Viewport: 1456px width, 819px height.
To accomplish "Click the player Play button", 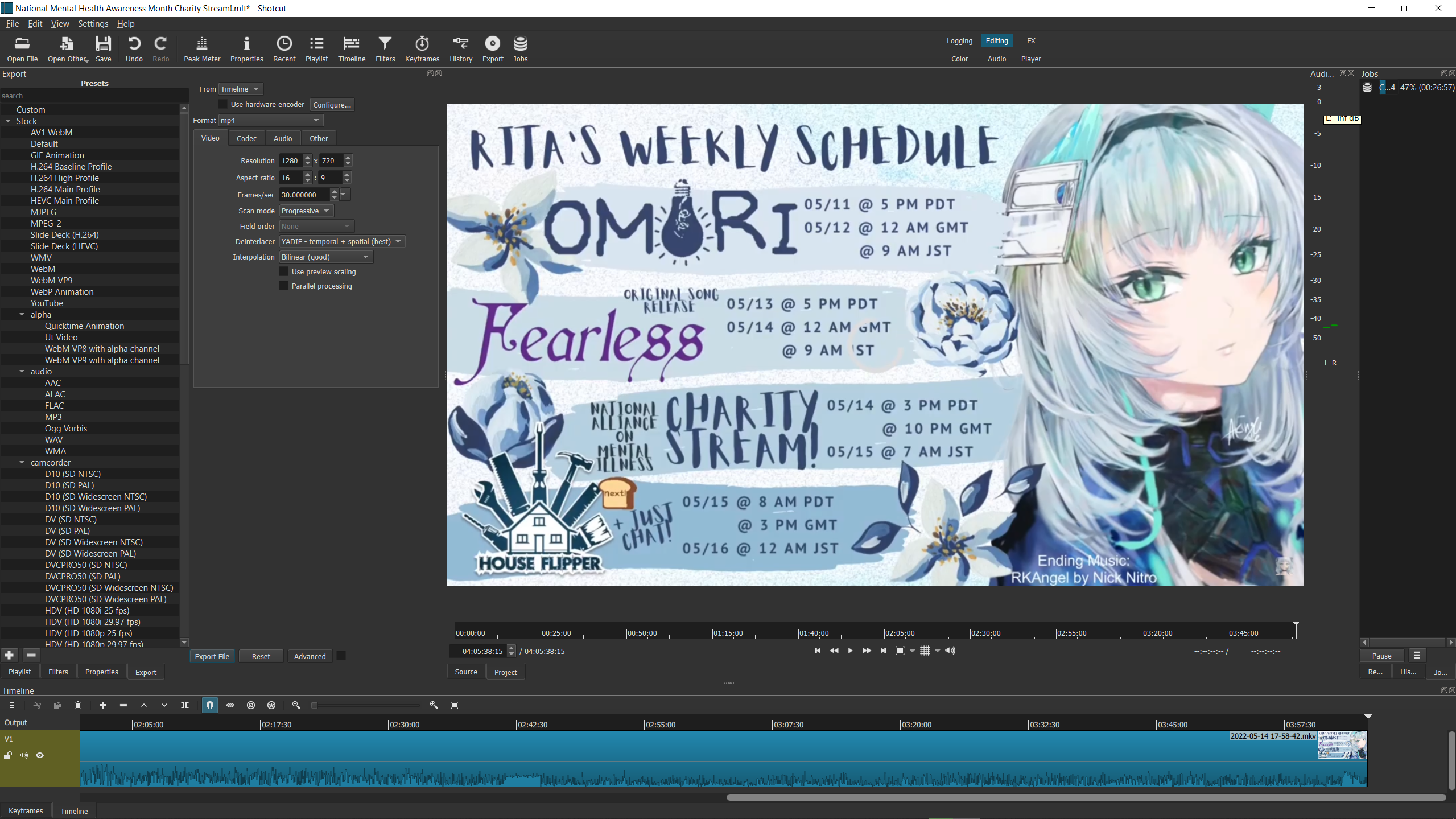I will [850, 651].
